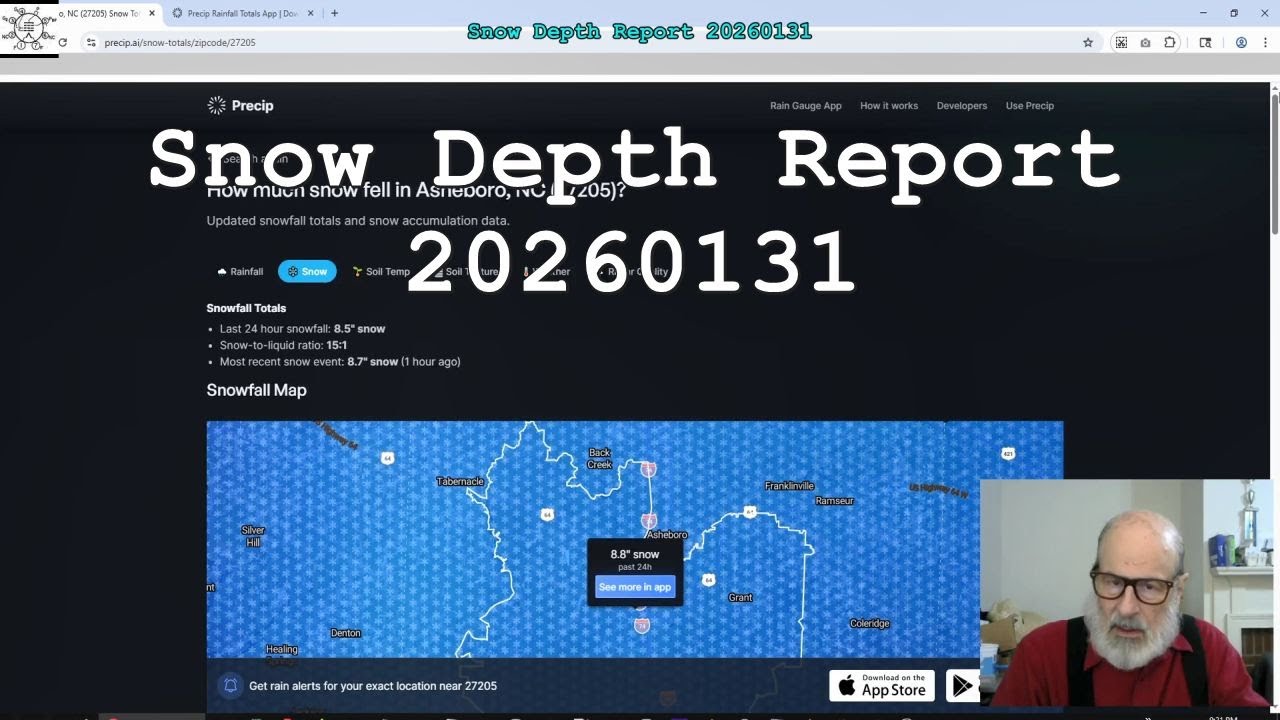
Task: Open the Developers nav link
Action: click(x=962, y=105)
